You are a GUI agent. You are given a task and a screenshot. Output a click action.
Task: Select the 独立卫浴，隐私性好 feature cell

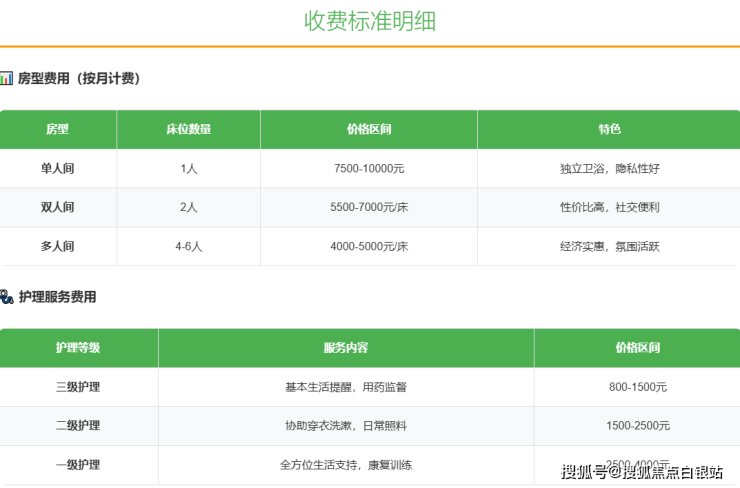610,168
